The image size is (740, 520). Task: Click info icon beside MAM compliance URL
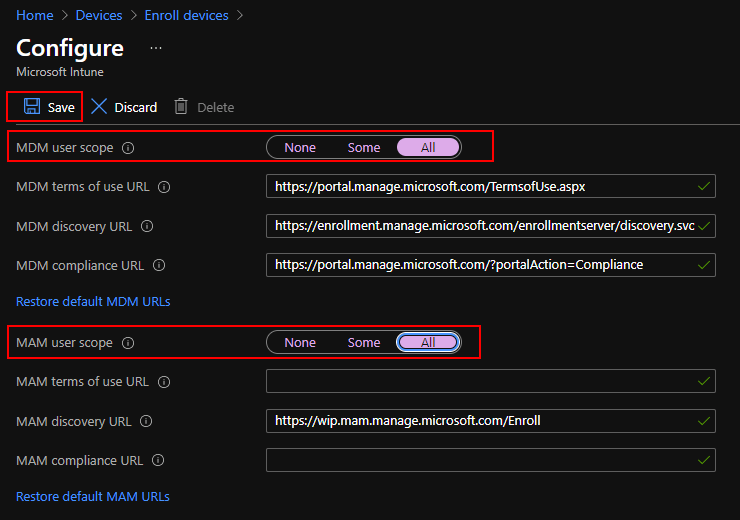tap(158, 460)
